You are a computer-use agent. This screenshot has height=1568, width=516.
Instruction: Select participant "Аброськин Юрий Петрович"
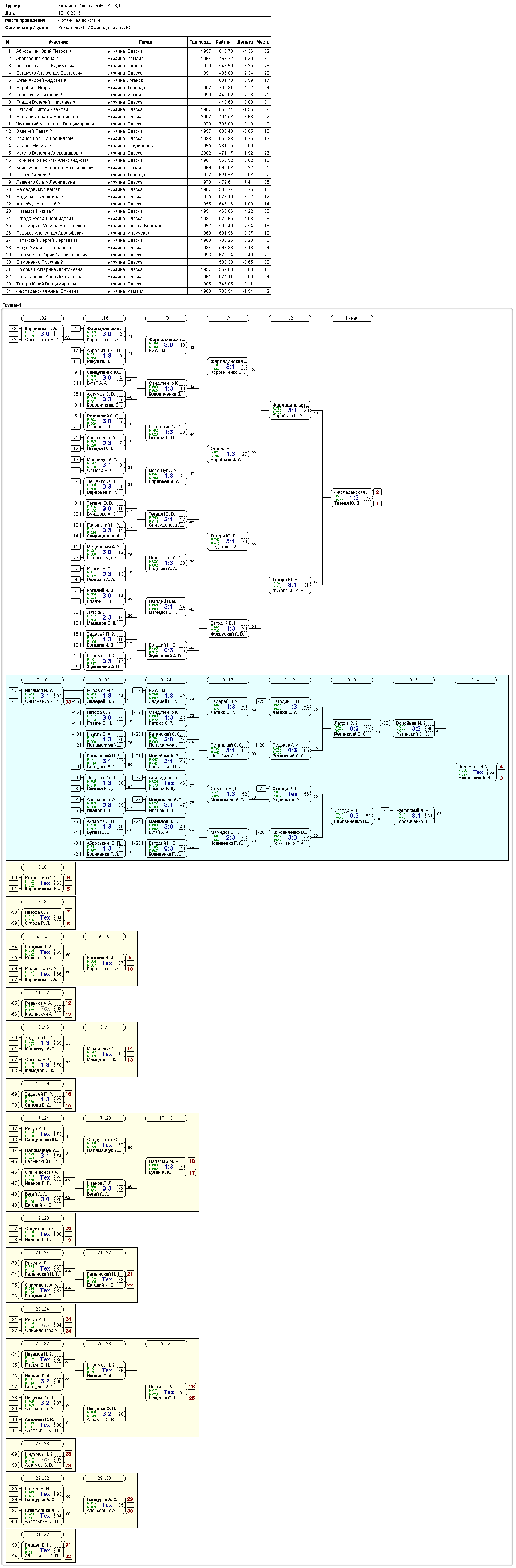tap(44, 51)
